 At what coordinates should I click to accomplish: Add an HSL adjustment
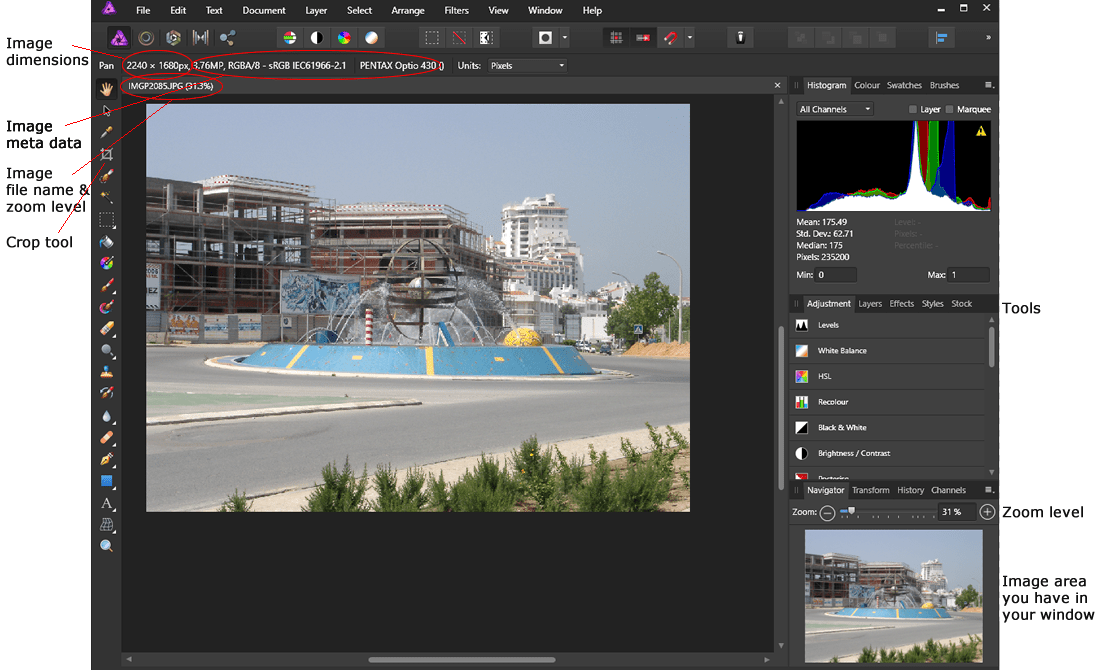click(x=889, y=377)
